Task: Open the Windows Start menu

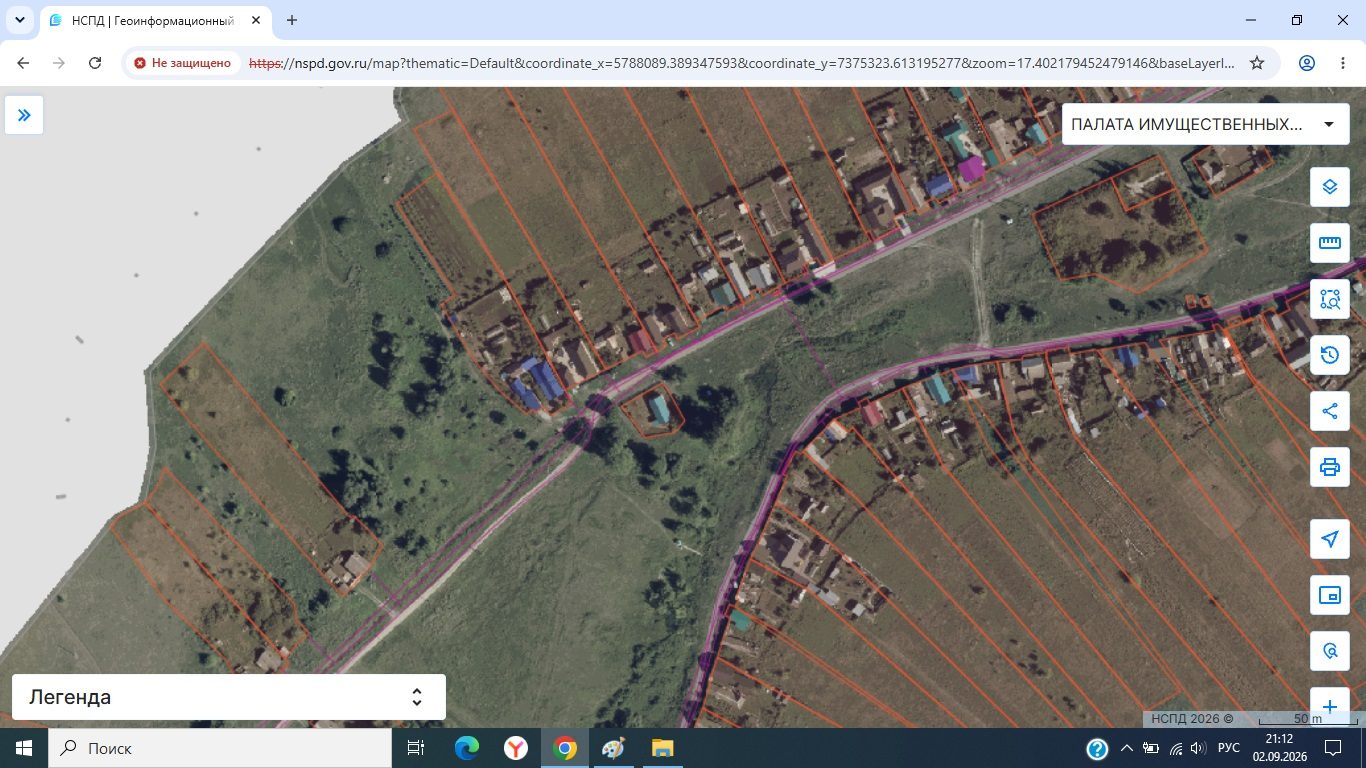Action: 24,748
